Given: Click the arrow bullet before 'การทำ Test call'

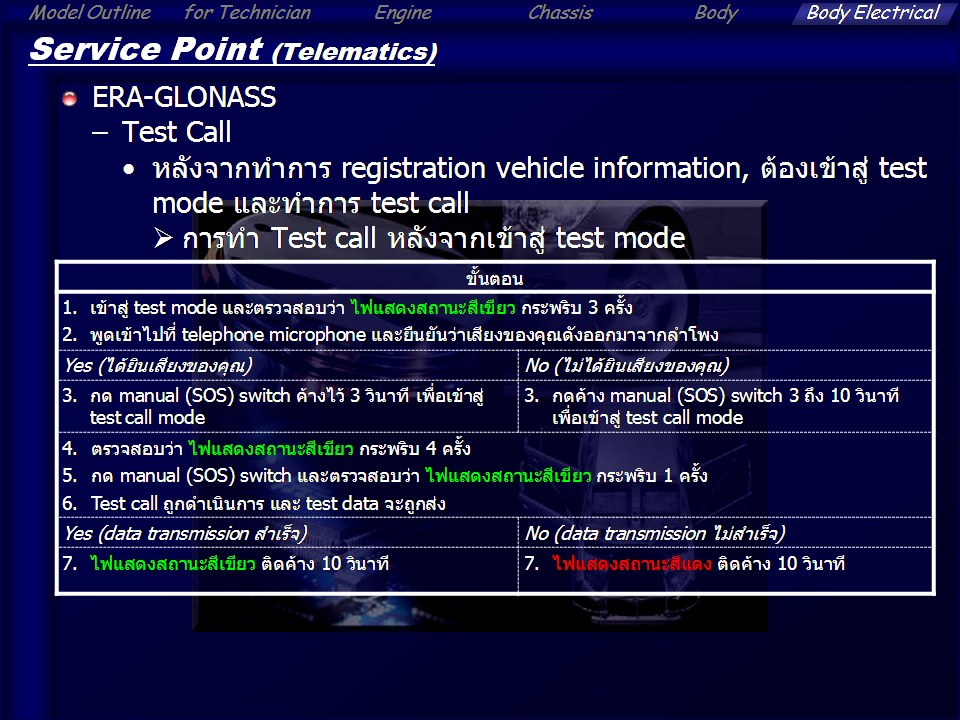Looking at the screenshot, I should pos(163,238).
